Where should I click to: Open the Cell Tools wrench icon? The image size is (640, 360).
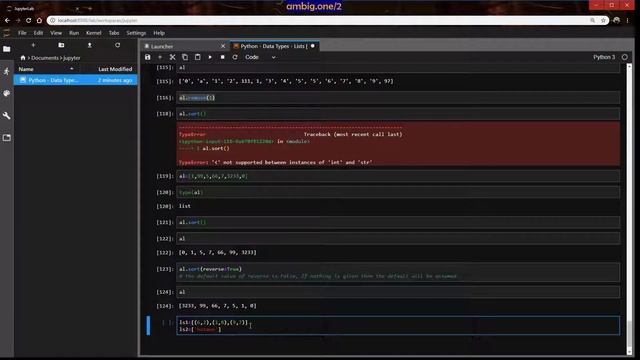tap(7, 116)
